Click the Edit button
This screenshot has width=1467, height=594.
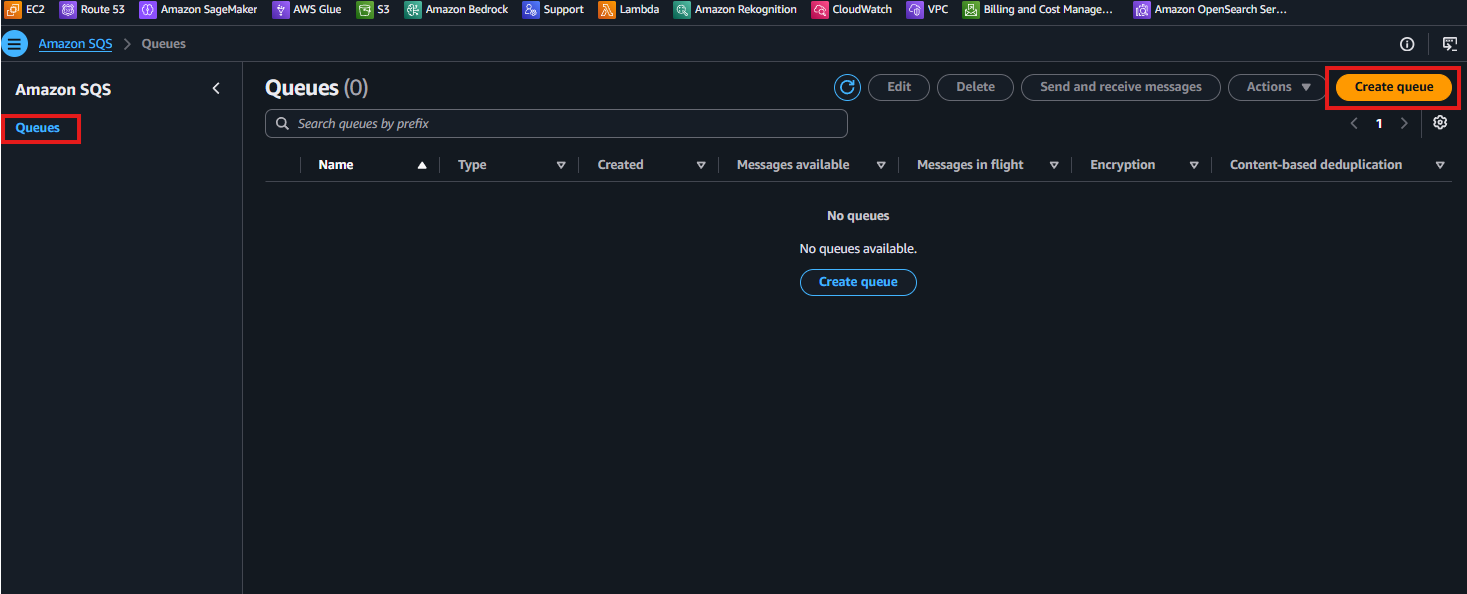click(899, 87)
